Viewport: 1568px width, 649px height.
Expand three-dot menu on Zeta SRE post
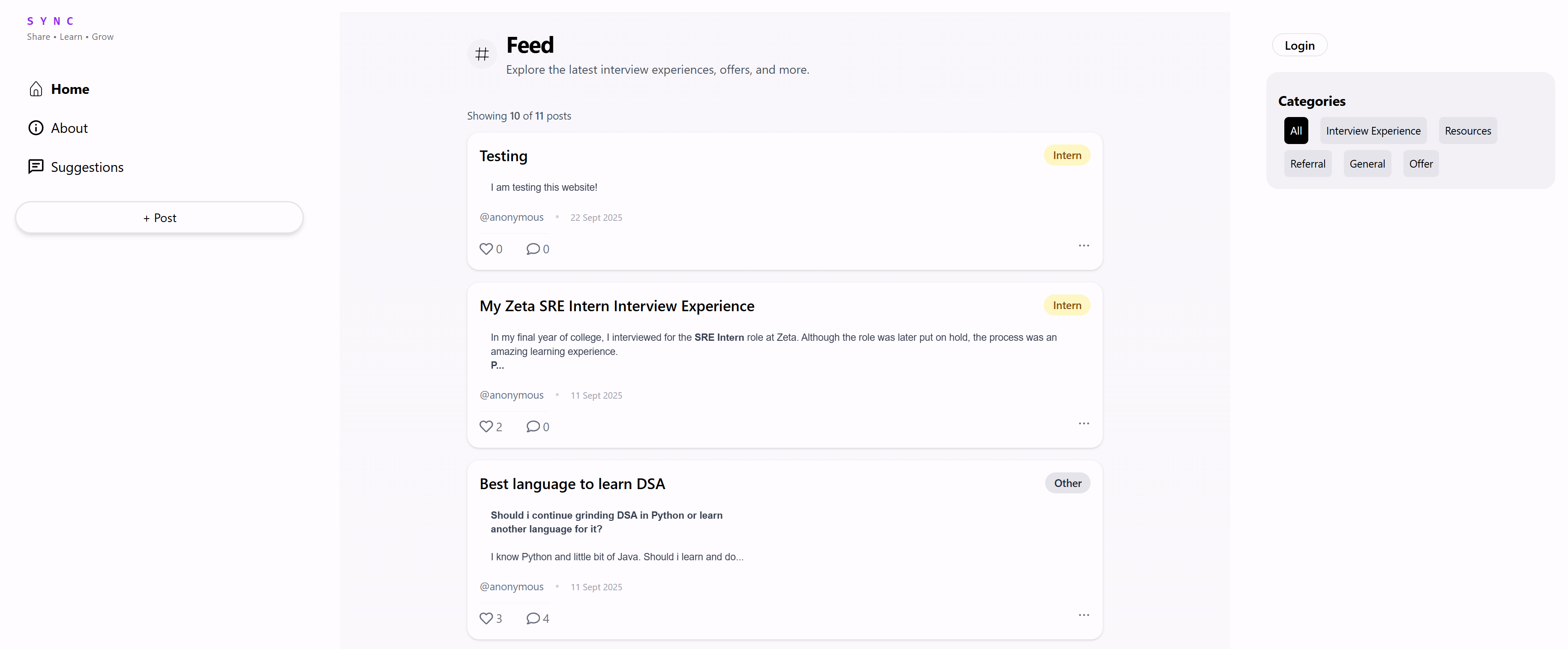(x=1083, y=423)
